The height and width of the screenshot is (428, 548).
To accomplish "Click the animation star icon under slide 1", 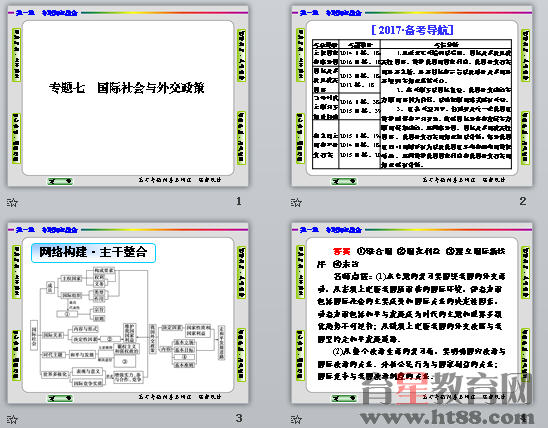I will (x=12, y=202).
